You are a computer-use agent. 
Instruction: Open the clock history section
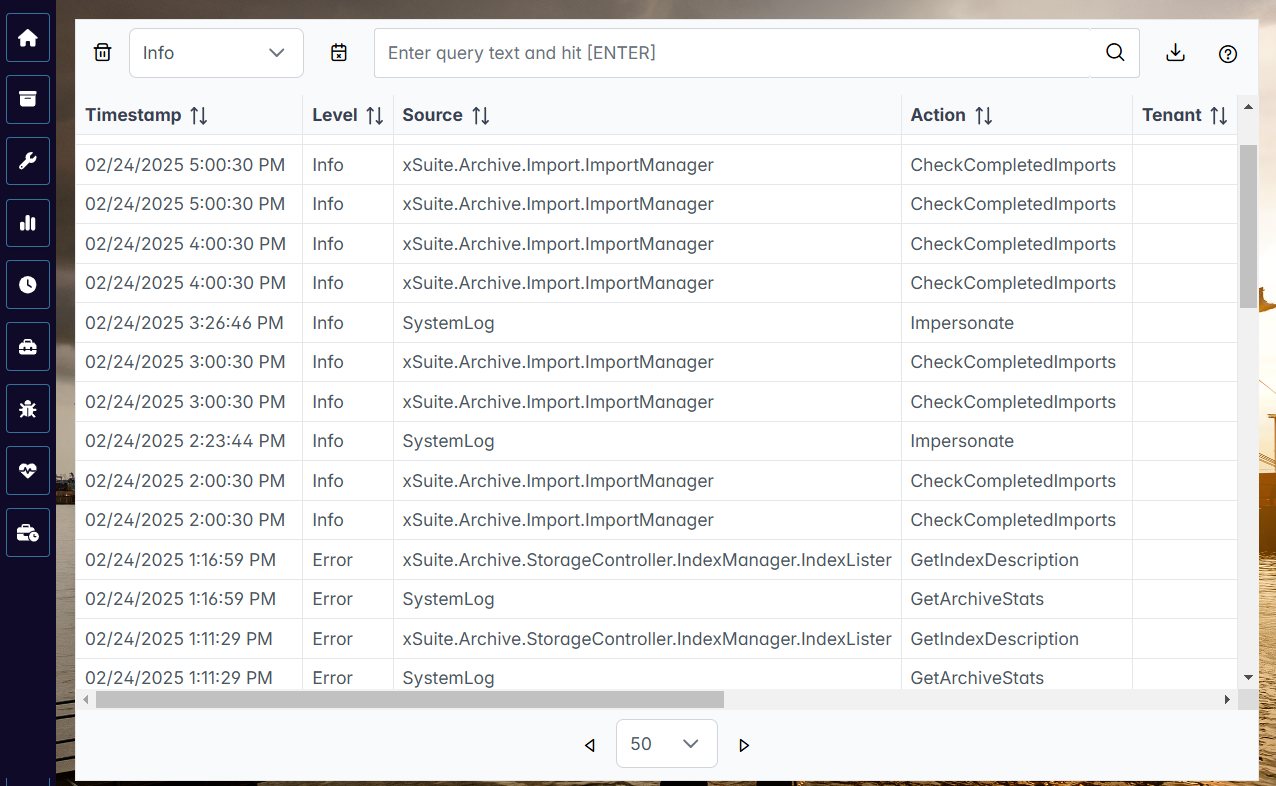click(x=27, y=284)
